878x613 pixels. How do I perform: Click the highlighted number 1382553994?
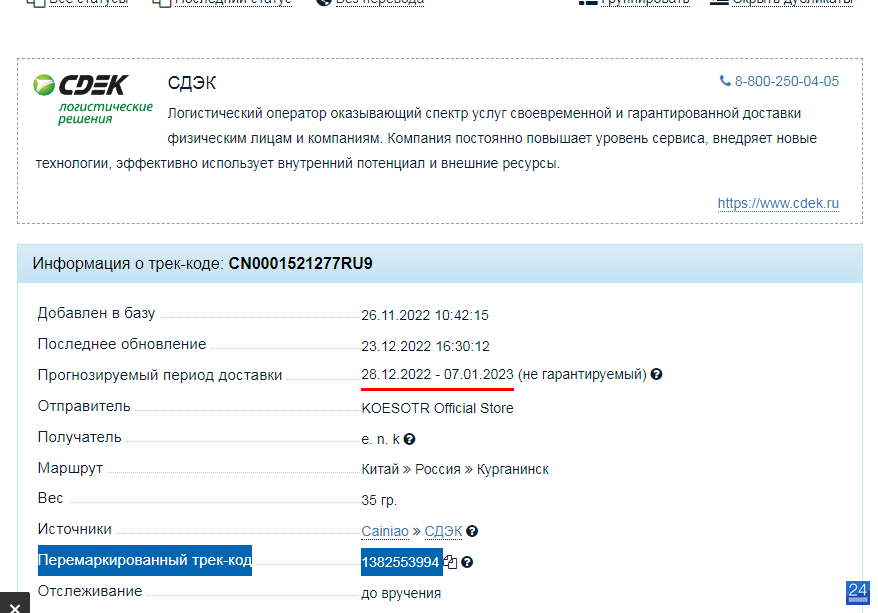(x=401, y=562)
